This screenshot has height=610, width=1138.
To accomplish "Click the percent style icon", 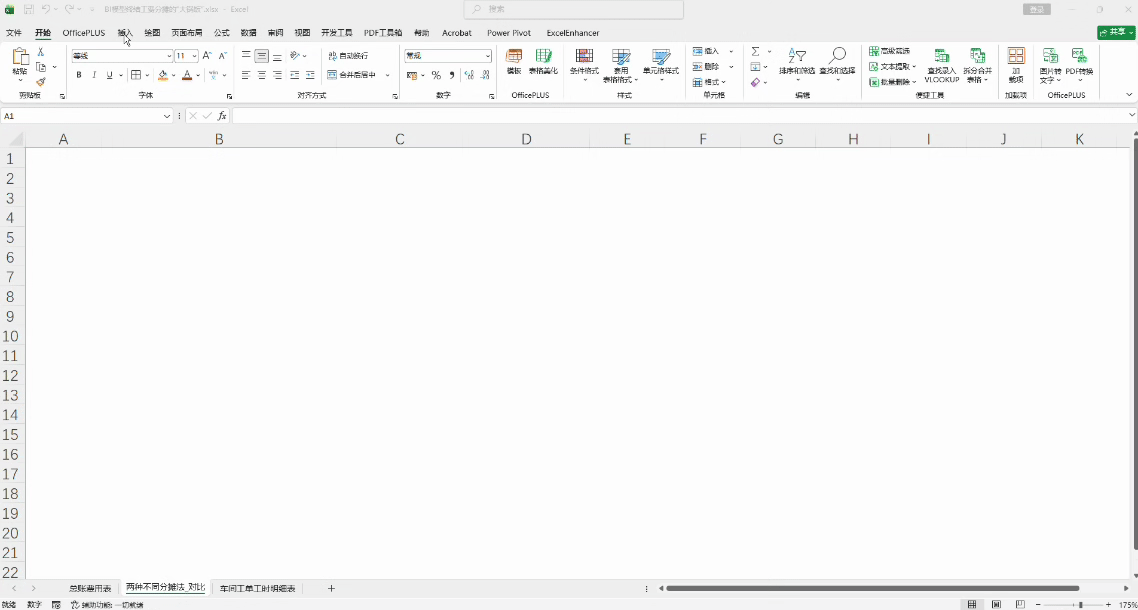I will pos(436,75).
